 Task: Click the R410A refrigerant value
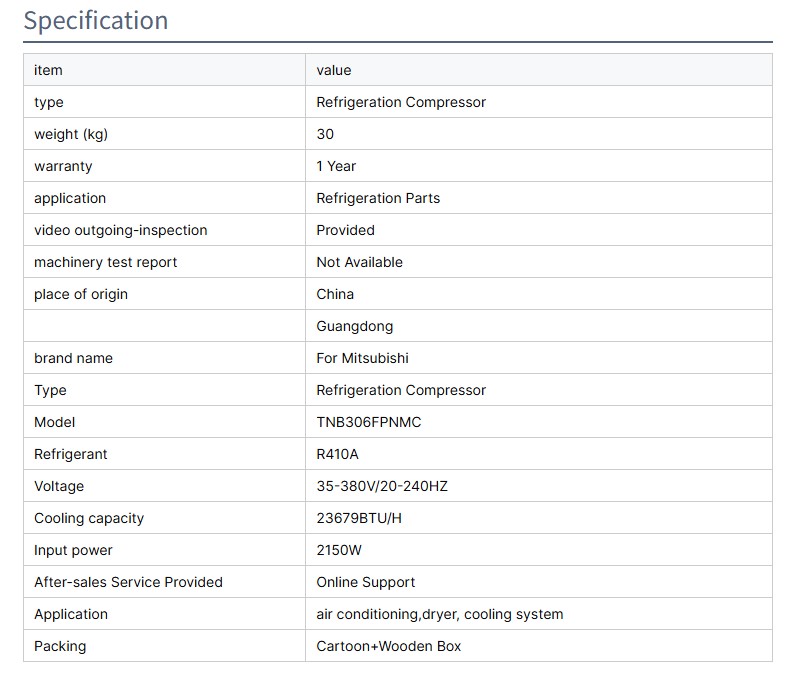[337, 454]
